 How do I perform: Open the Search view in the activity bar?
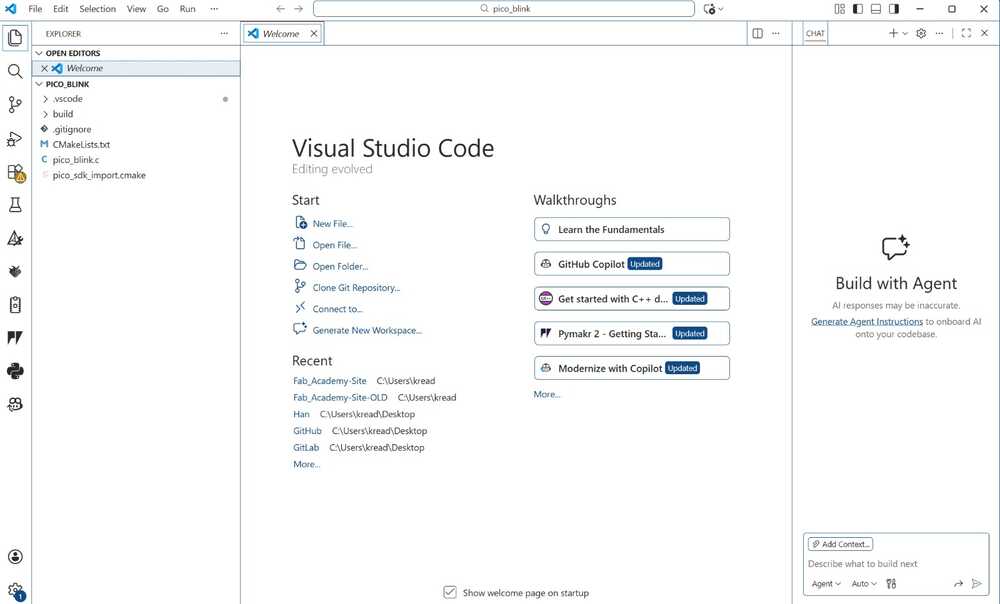(15, 71)
